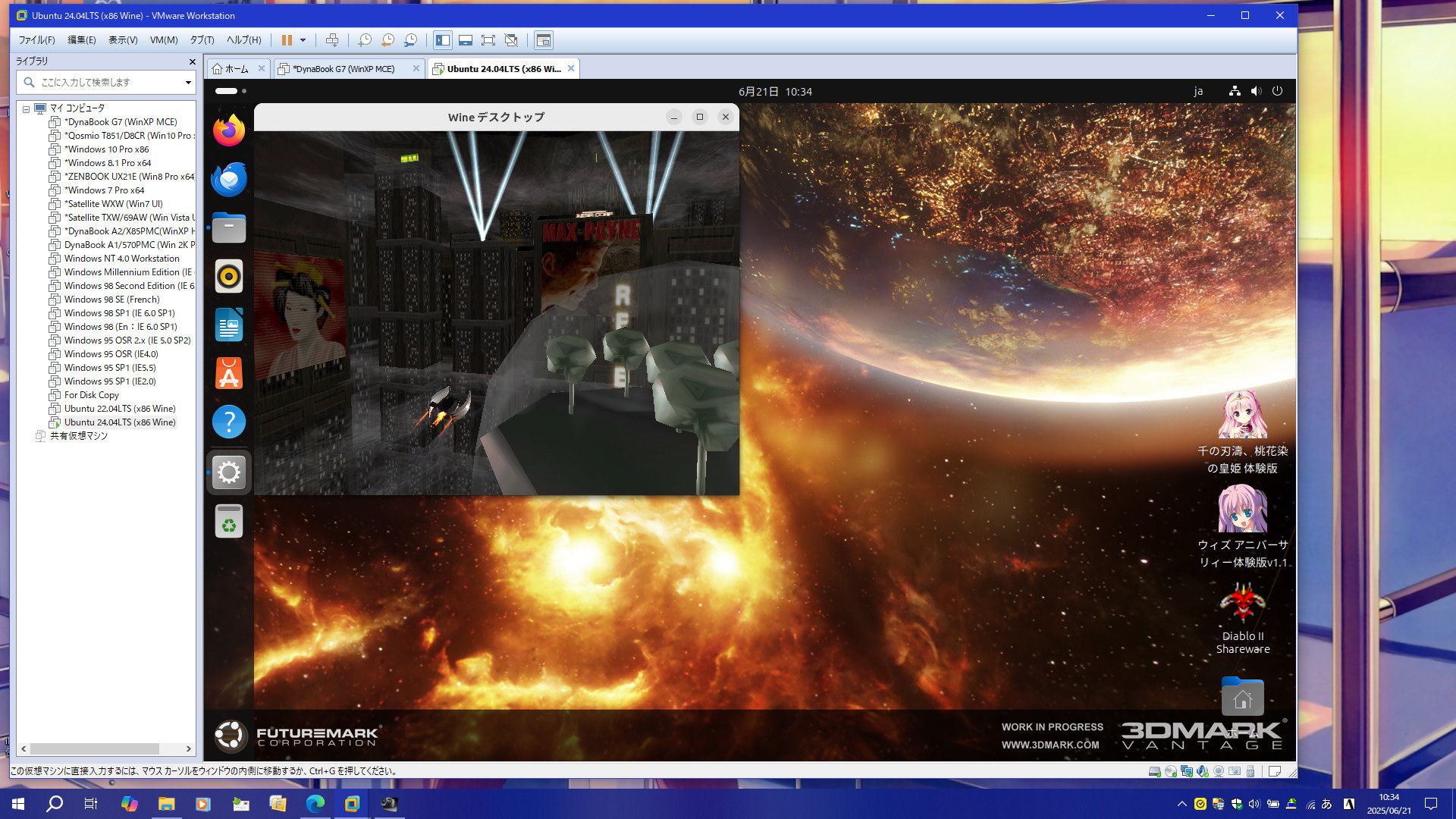Viewport: 1456px width, 819px height.
Task: Open the 編集(E) menu
Action: (82, 40)
